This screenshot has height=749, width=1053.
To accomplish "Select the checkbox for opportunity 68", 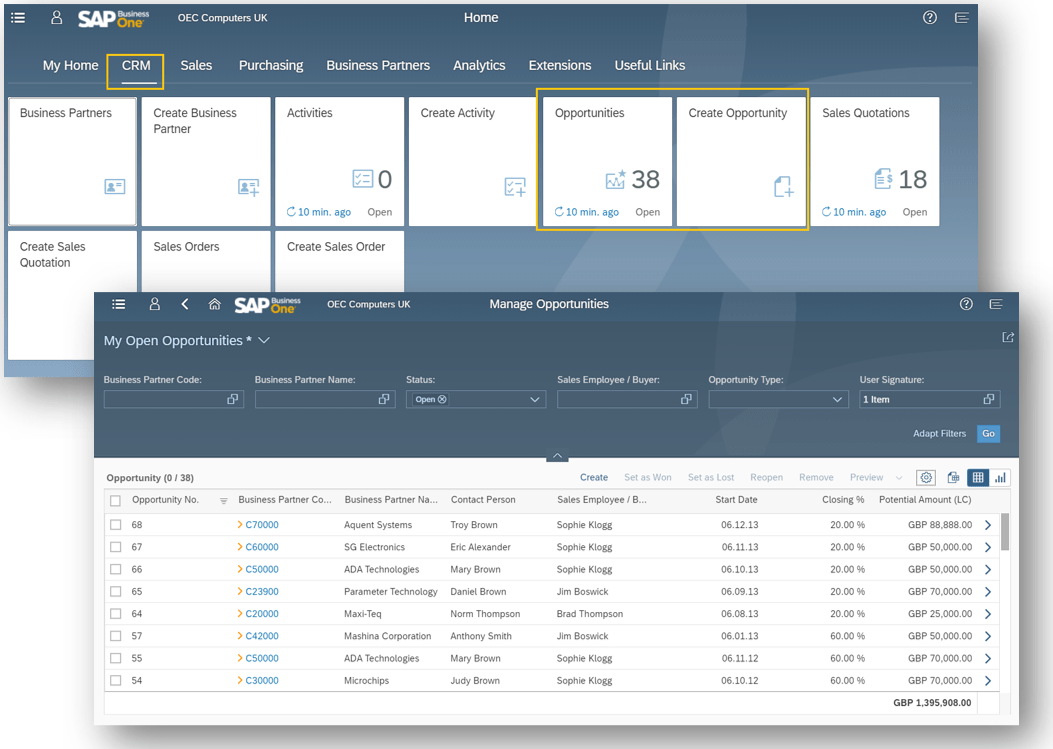I will 115,524.
